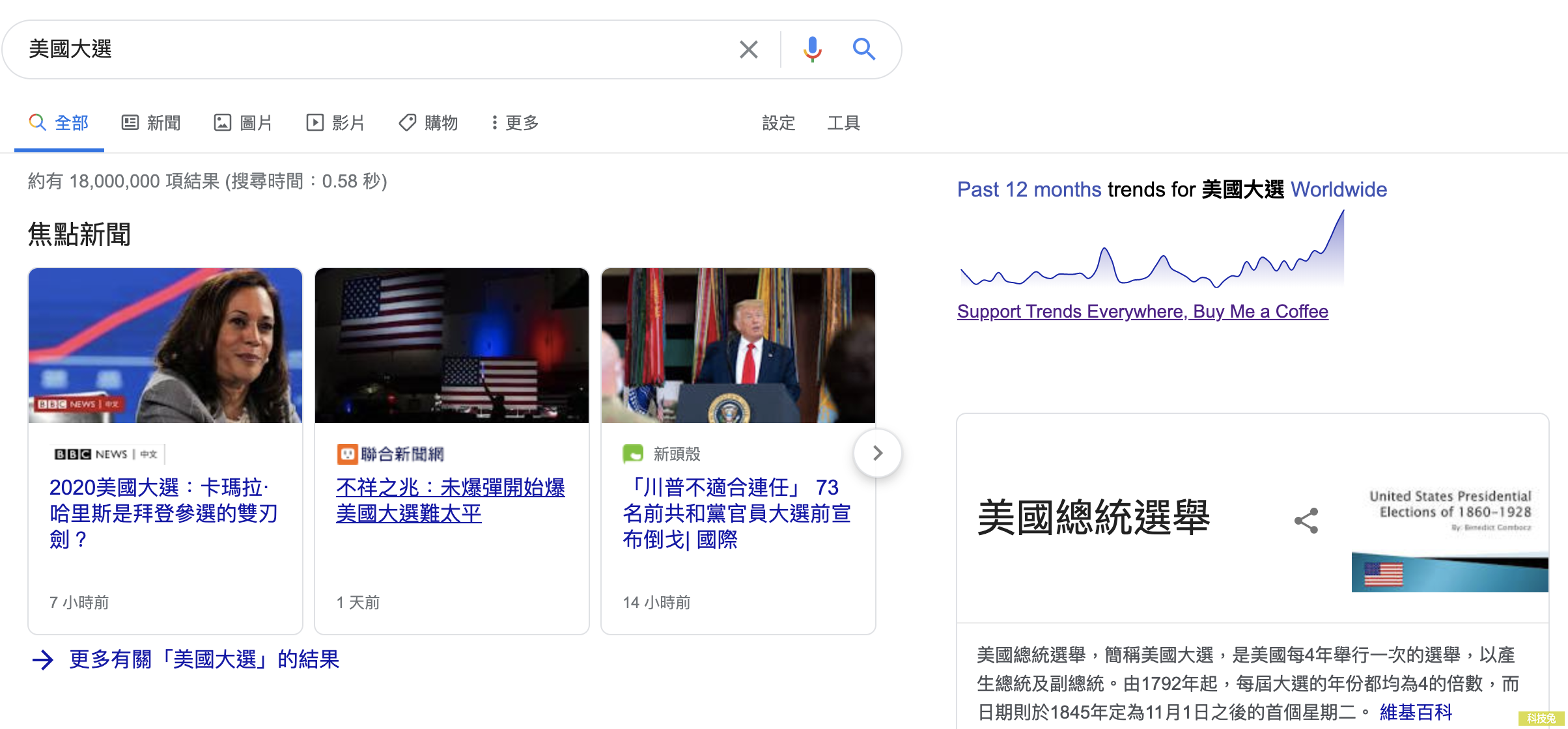Viewport: 1568px width, 729px height.
Task: Open the Kamala Harris BBC news thumbnail
Action: click(x=165, y=346)
